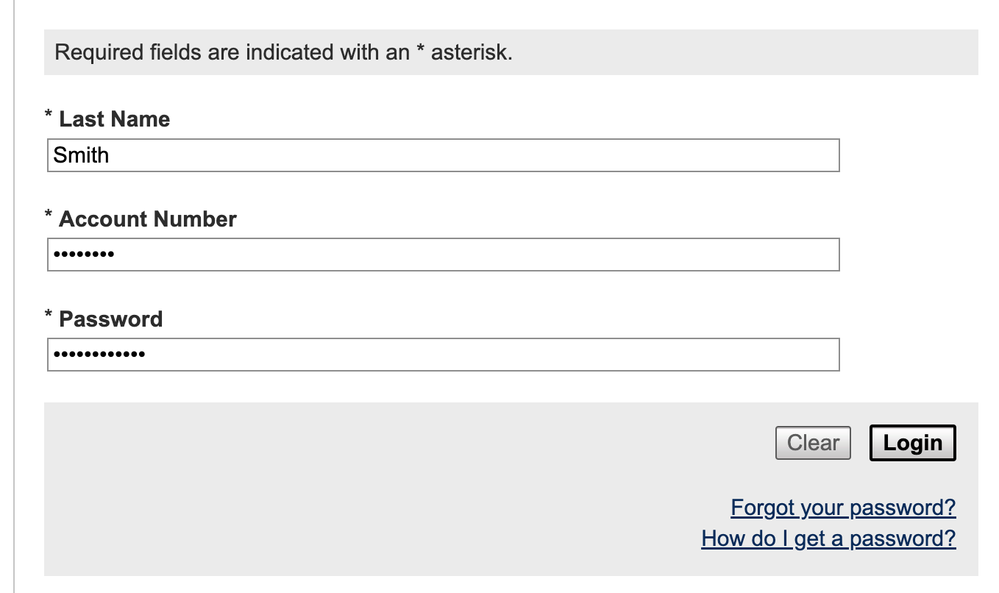Click the "Password" field label
Viewport: 999px width, 593px height.
click(x=110, y=319)
